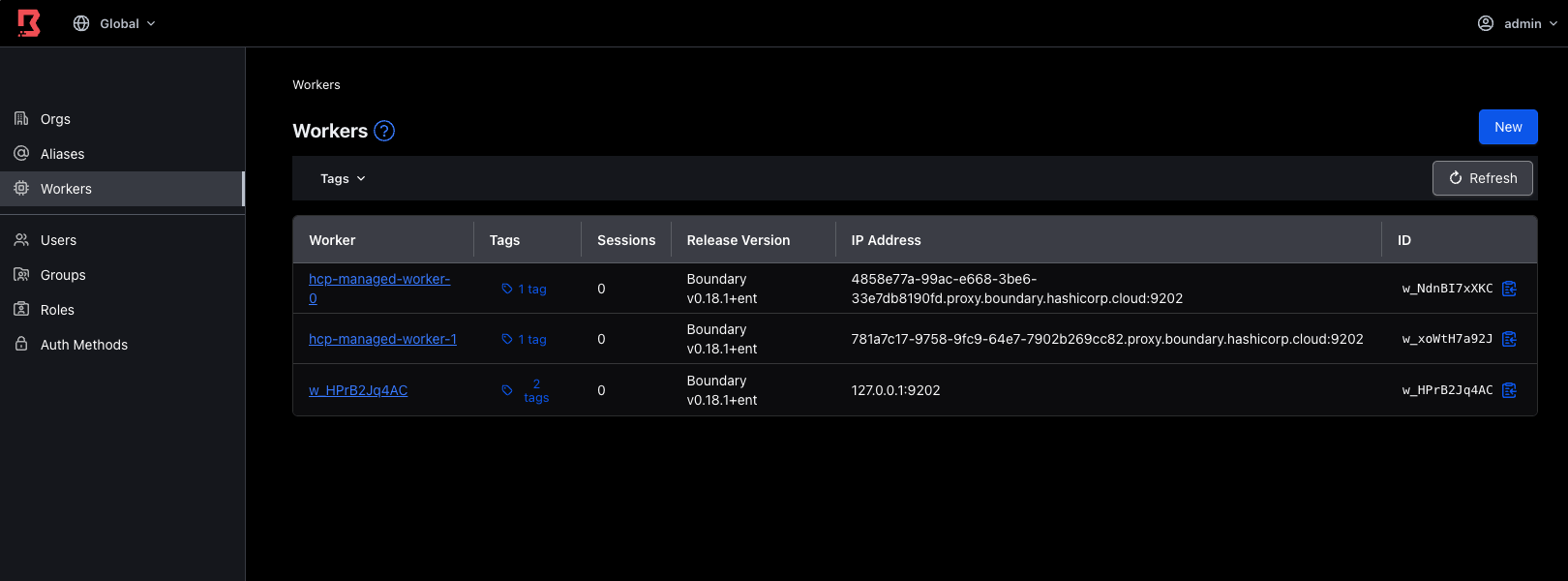Viewport: 1568px width, 581px height.
Task: Click the Workers breadcrumb
Action: coord(317,84)
